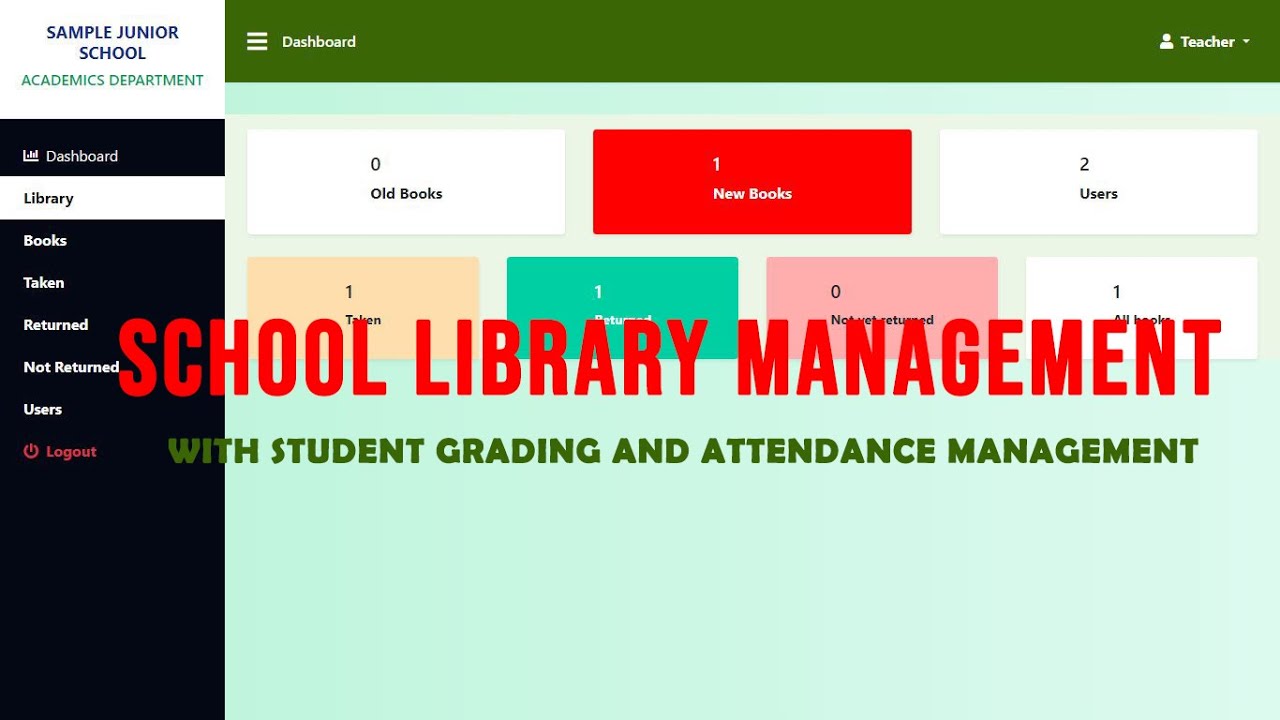This screenshot has height=720, width=1280.
Task: Open Not Returned in the sidebar
Action: (112, 367)
